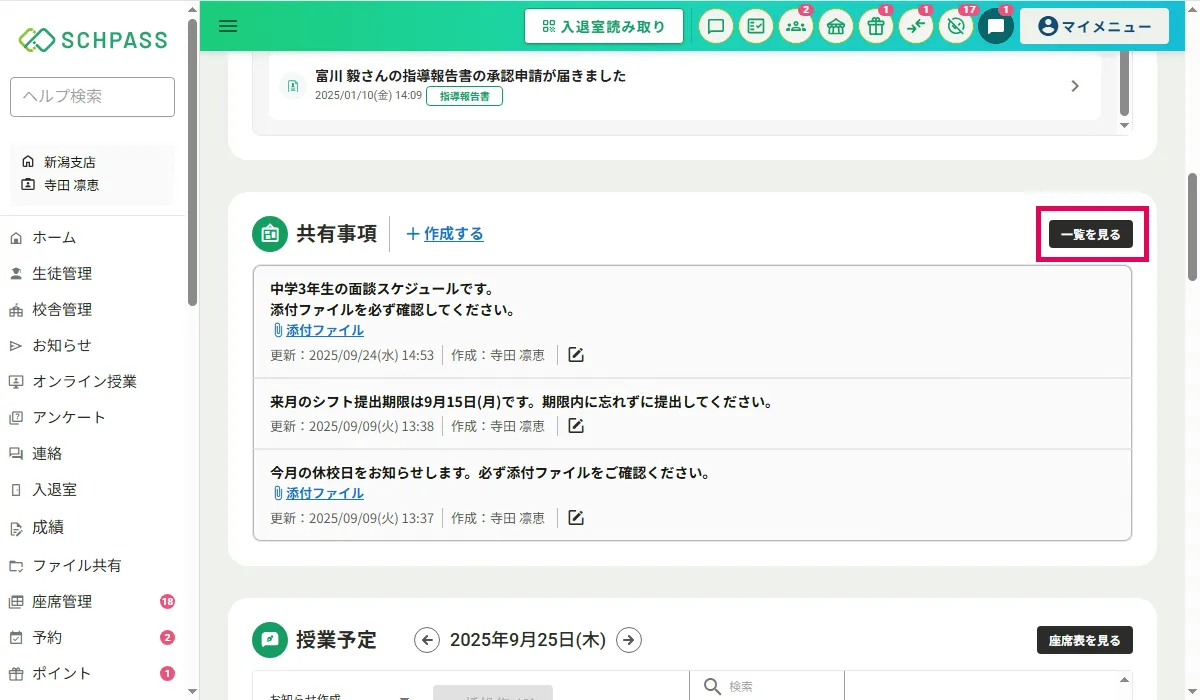Open the マイメニュー dropdown
Screen dimensions: 1200x700
point(1094,27)
